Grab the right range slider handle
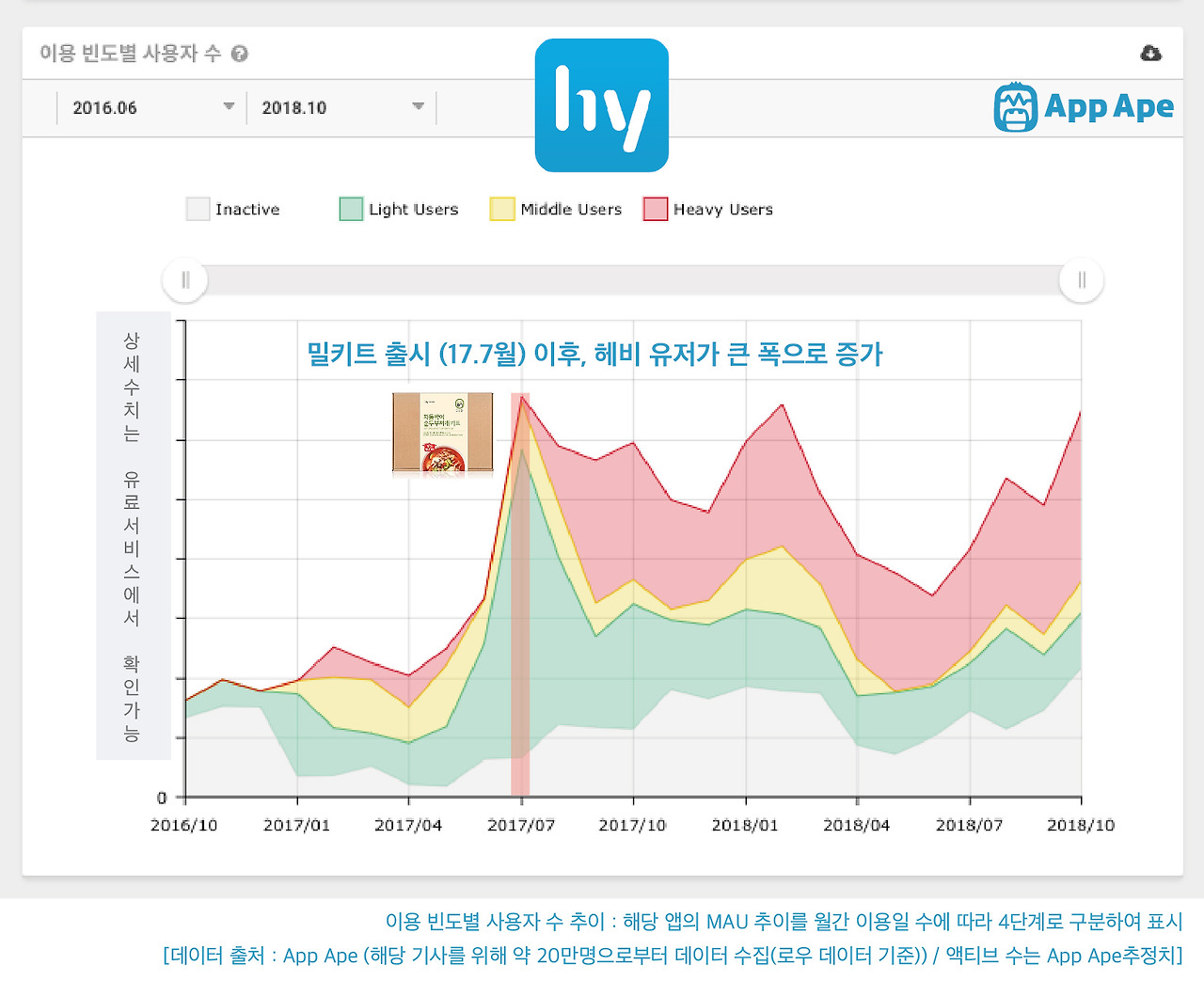This screenshot has height=981, width=1204. click(1082, 280)
